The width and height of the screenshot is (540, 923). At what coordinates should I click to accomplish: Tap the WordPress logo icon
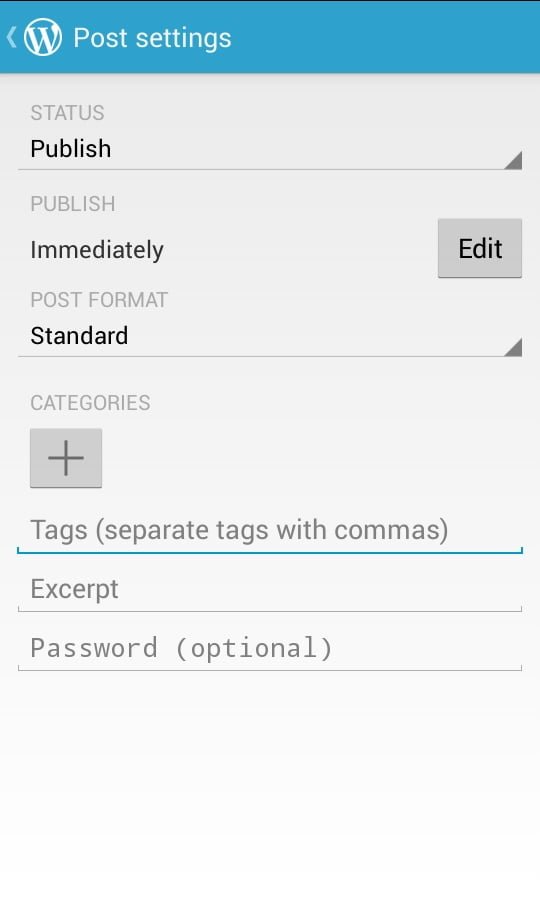[42, 37]
